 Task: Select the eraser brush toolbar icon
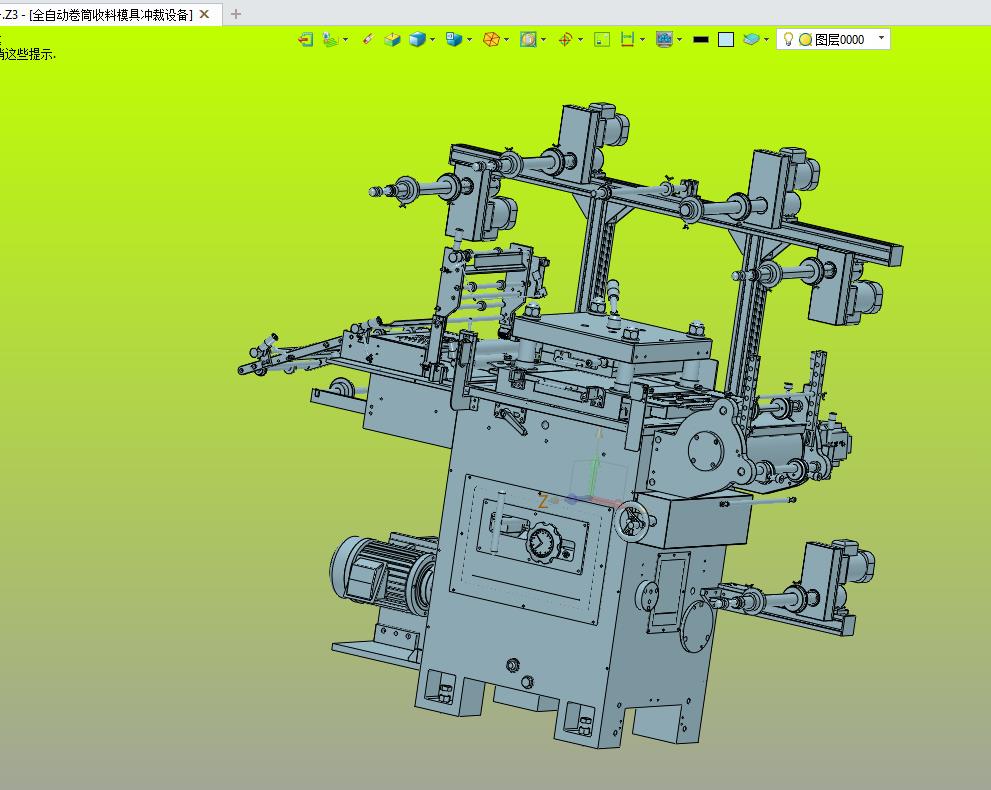368,40
